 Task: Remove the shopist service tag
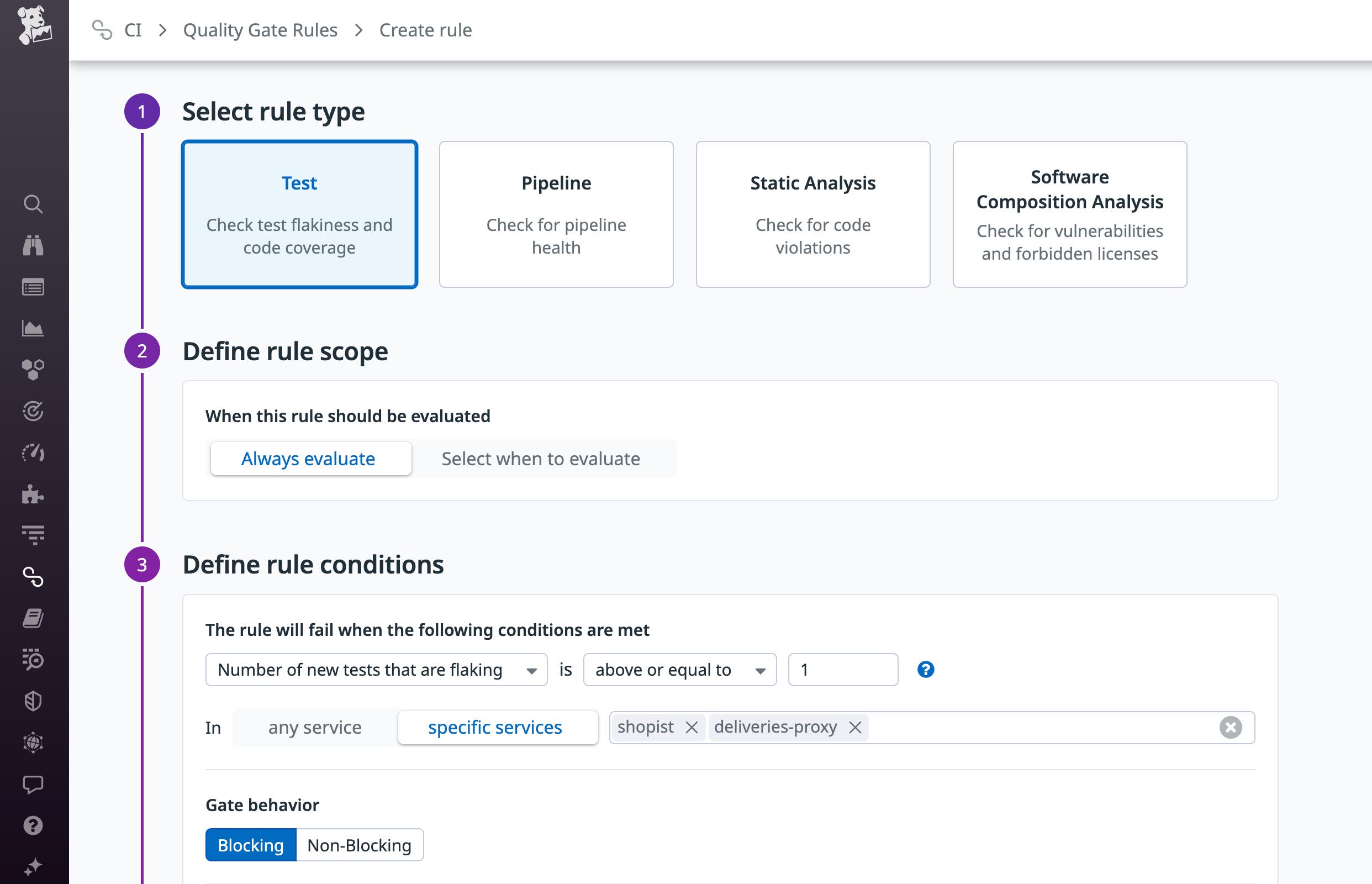point(693,727)
